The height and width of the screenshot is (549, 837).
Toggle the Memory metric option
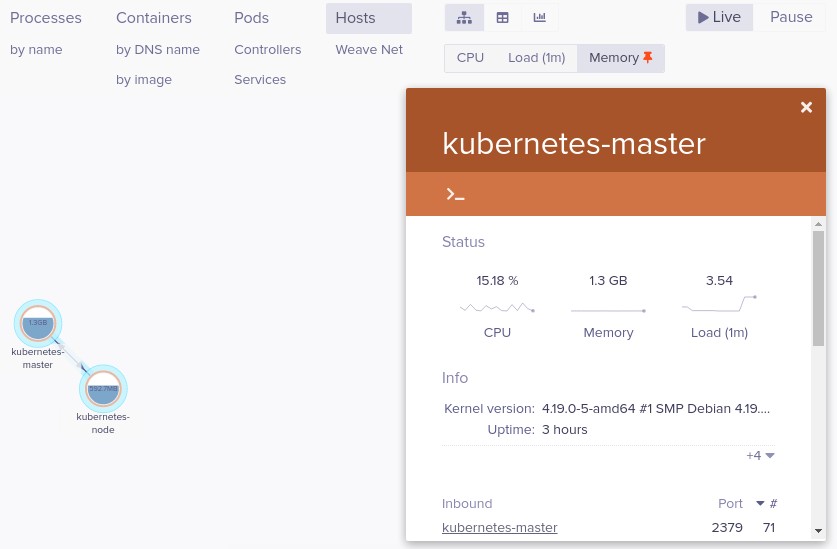621,58
